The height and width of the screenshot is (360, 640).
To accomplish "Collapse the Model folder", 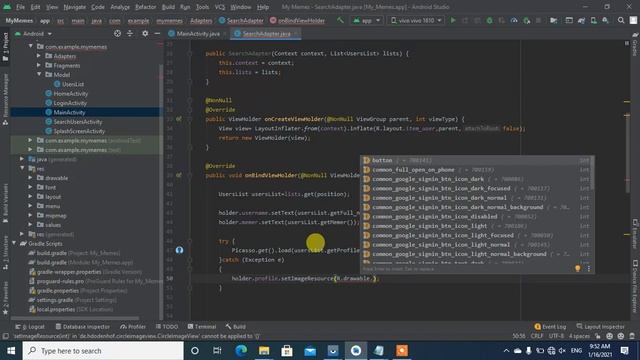I will tap(39, 74).
